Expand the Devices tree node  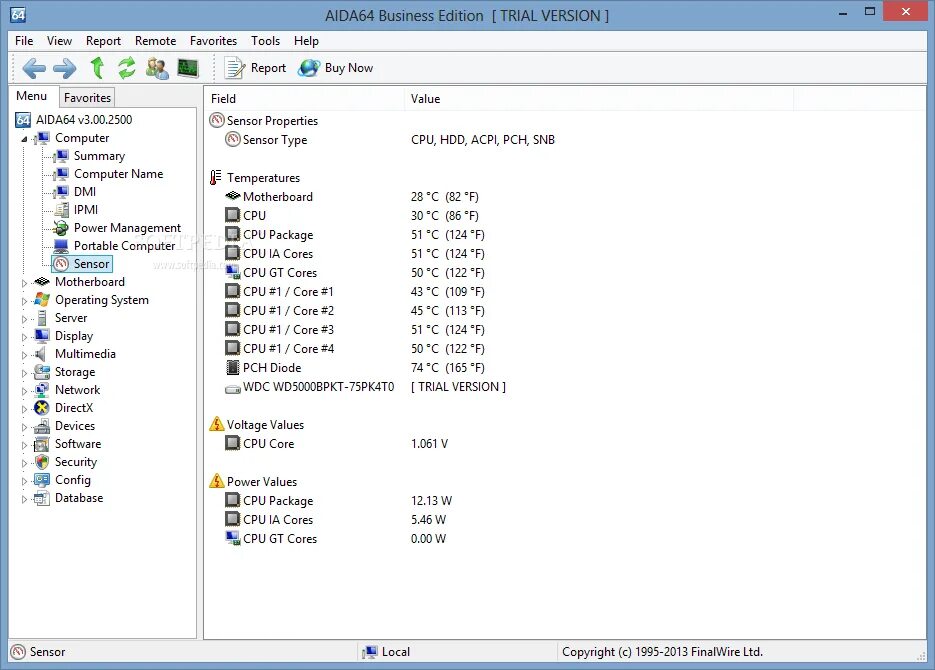coord(24,427)
